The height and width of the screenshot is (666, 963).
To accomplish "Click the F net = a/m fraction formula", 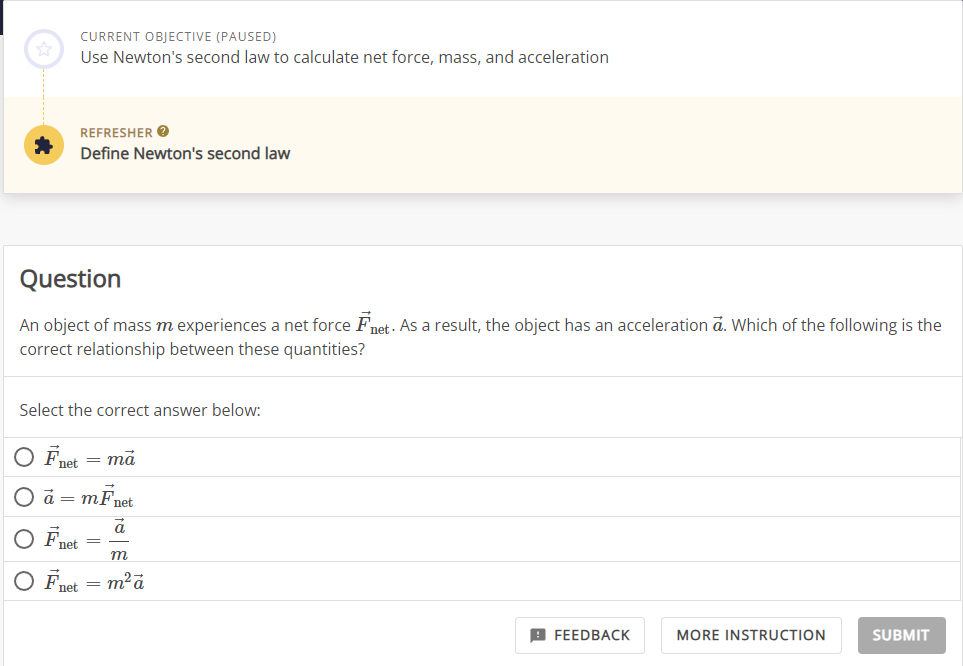I will pyautogui.click(x=87, y=539).
